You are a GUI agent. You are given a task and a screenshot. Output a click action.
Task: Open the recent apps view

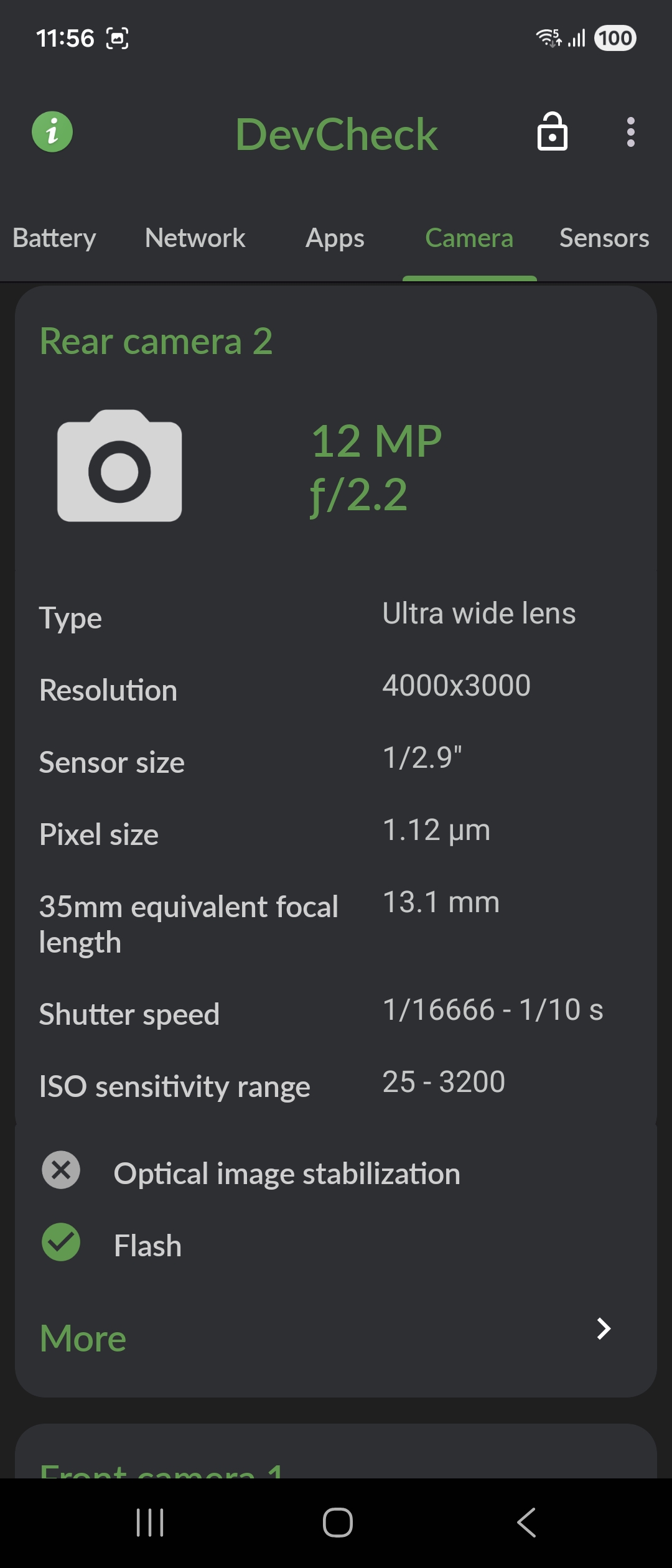pos(150,1523)
